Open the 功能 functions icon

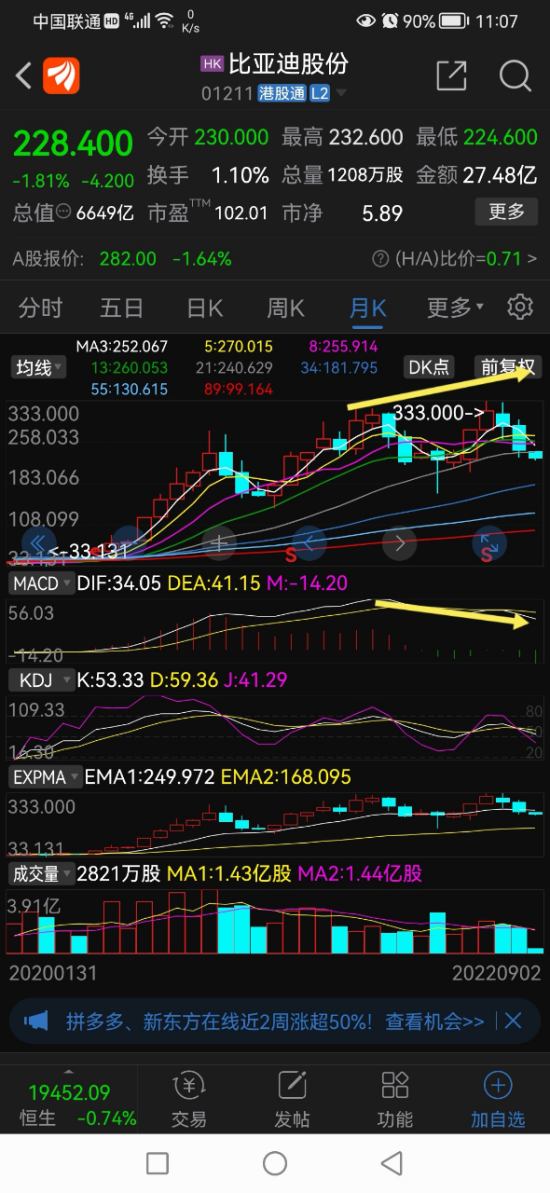click(x=395, y=1086)
